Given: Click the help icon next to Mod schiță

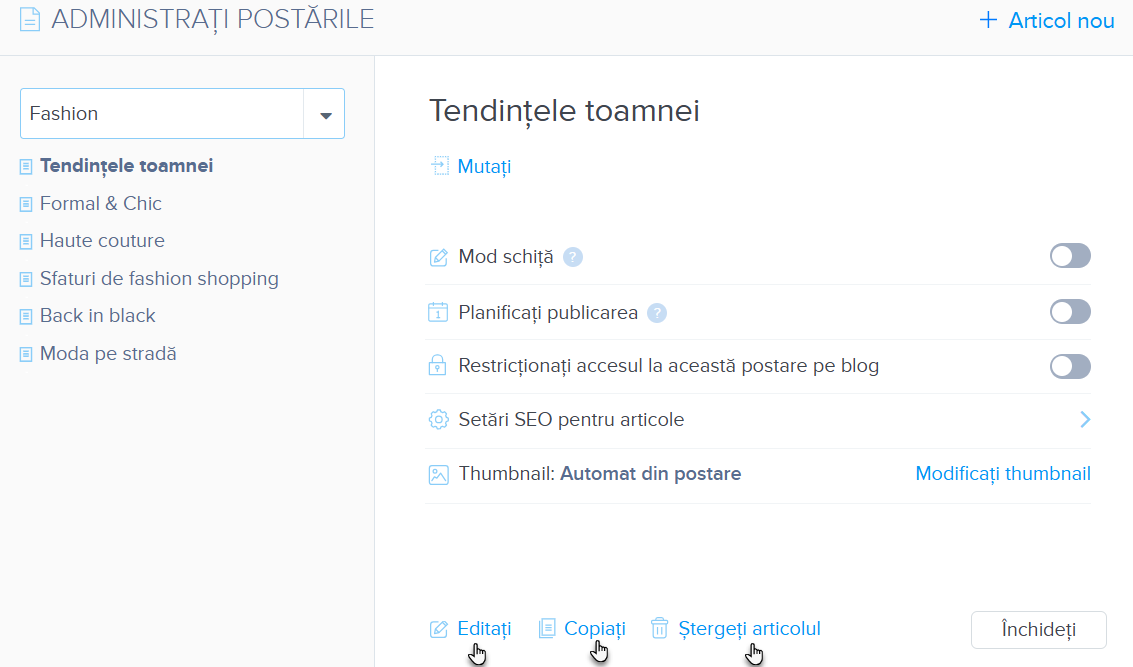Looking at the screenshot, I should click(x=573, y=257).
